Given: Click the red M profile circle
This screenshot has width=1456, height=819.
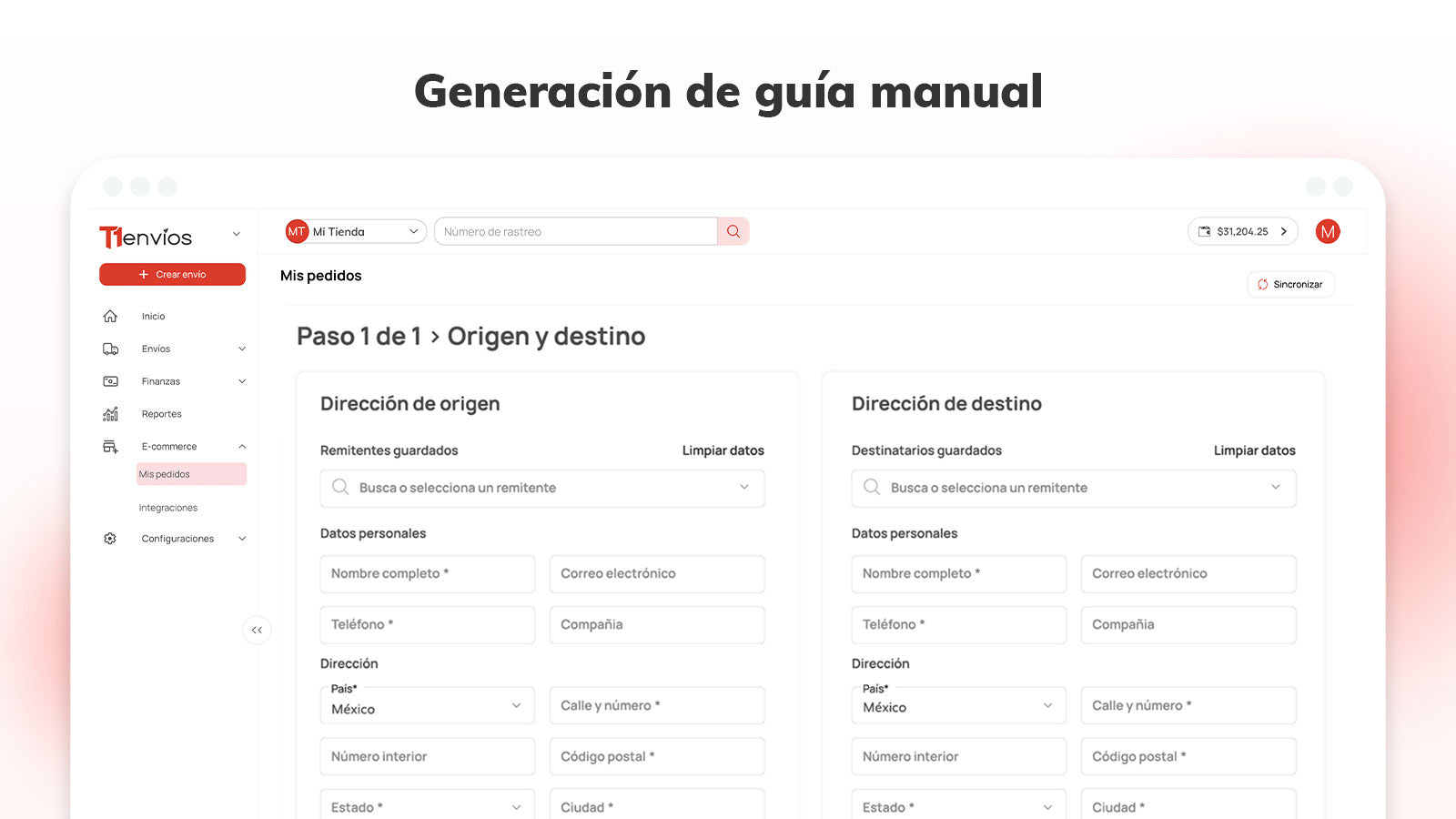Looking at the screenshot, I should pyautogui.click(x=1327, y=231).
